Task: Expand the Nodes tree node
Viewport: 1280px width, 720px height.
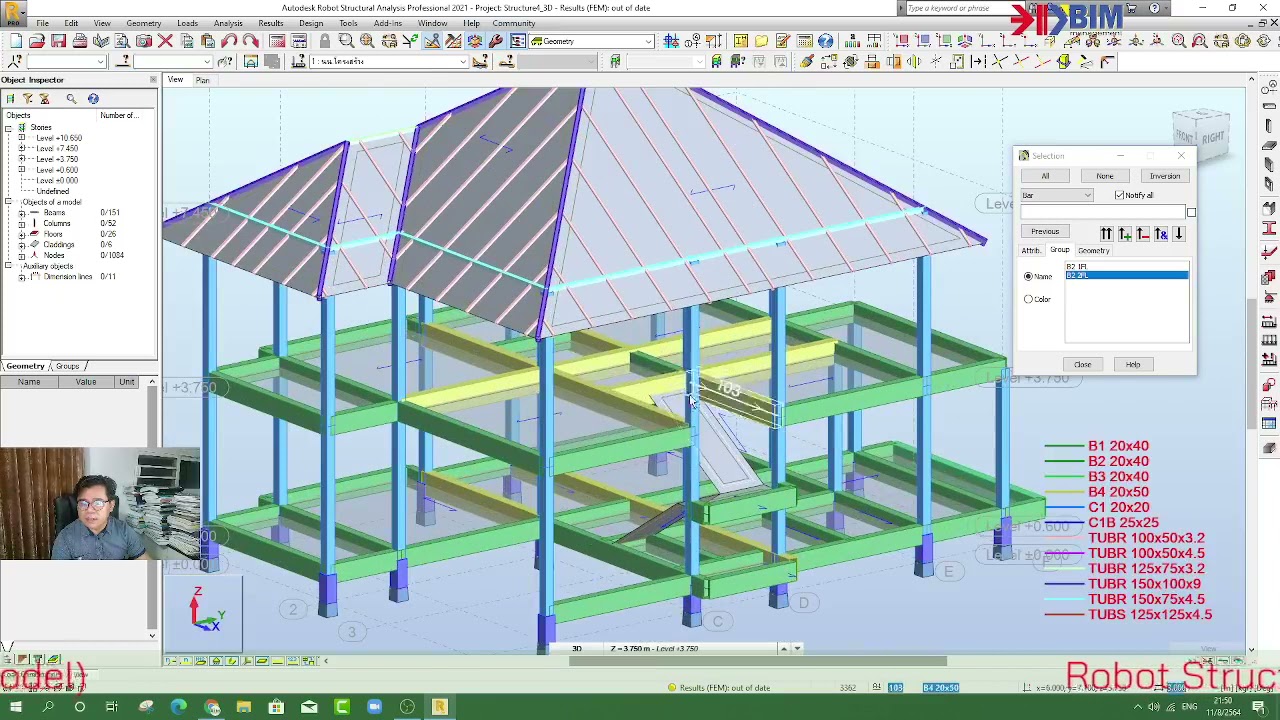Action: click(22, 255)
